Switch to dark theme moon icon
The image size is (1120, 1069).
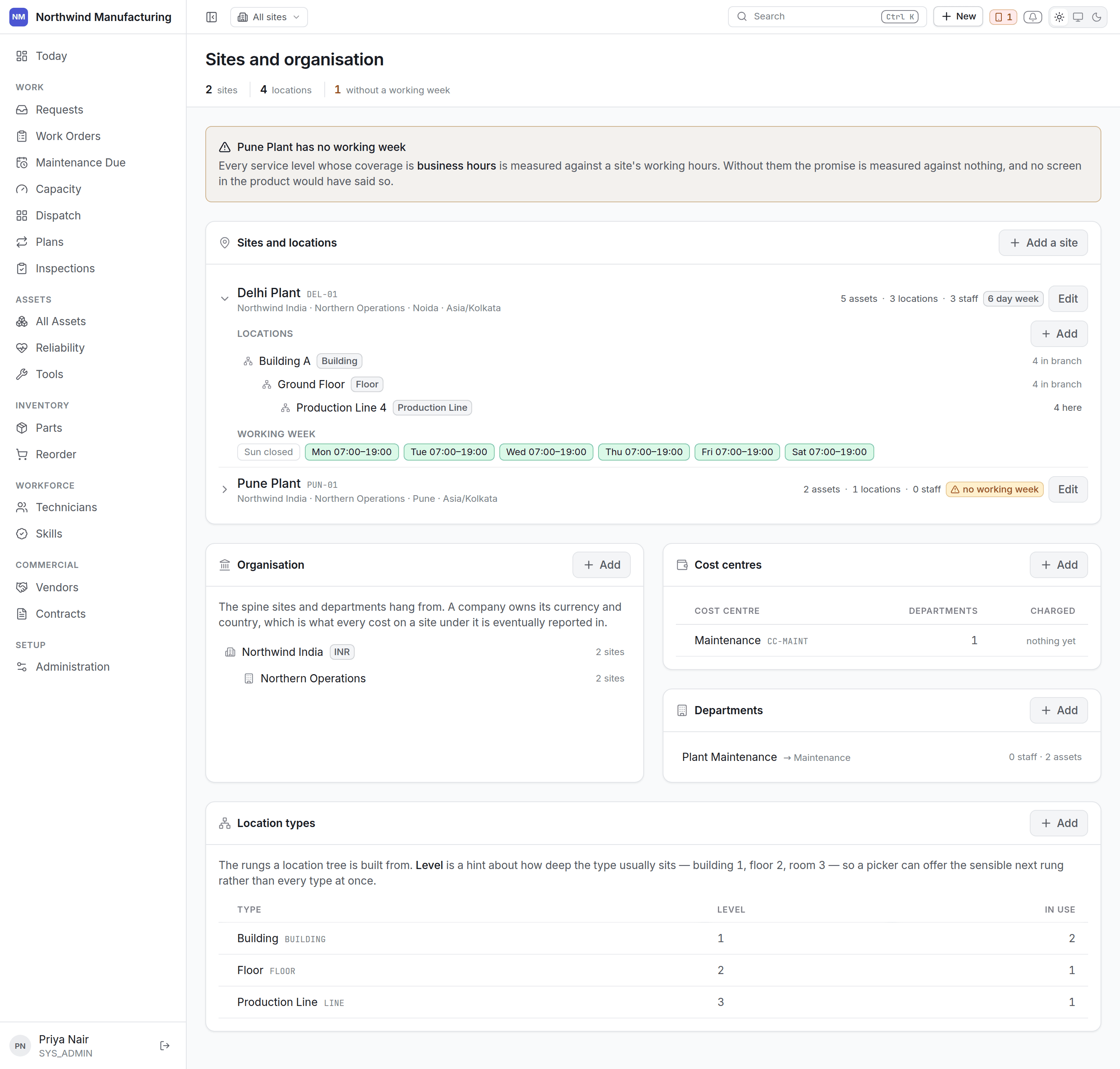[1097, 17]
